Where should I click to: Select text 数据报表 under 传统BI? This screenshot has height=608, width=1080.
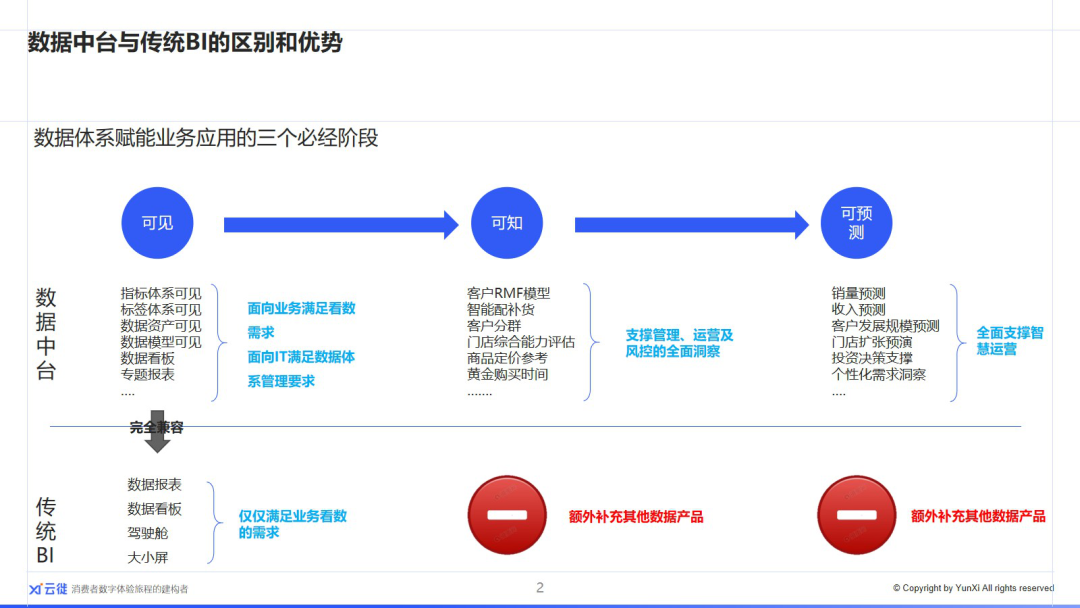[154, 485]
